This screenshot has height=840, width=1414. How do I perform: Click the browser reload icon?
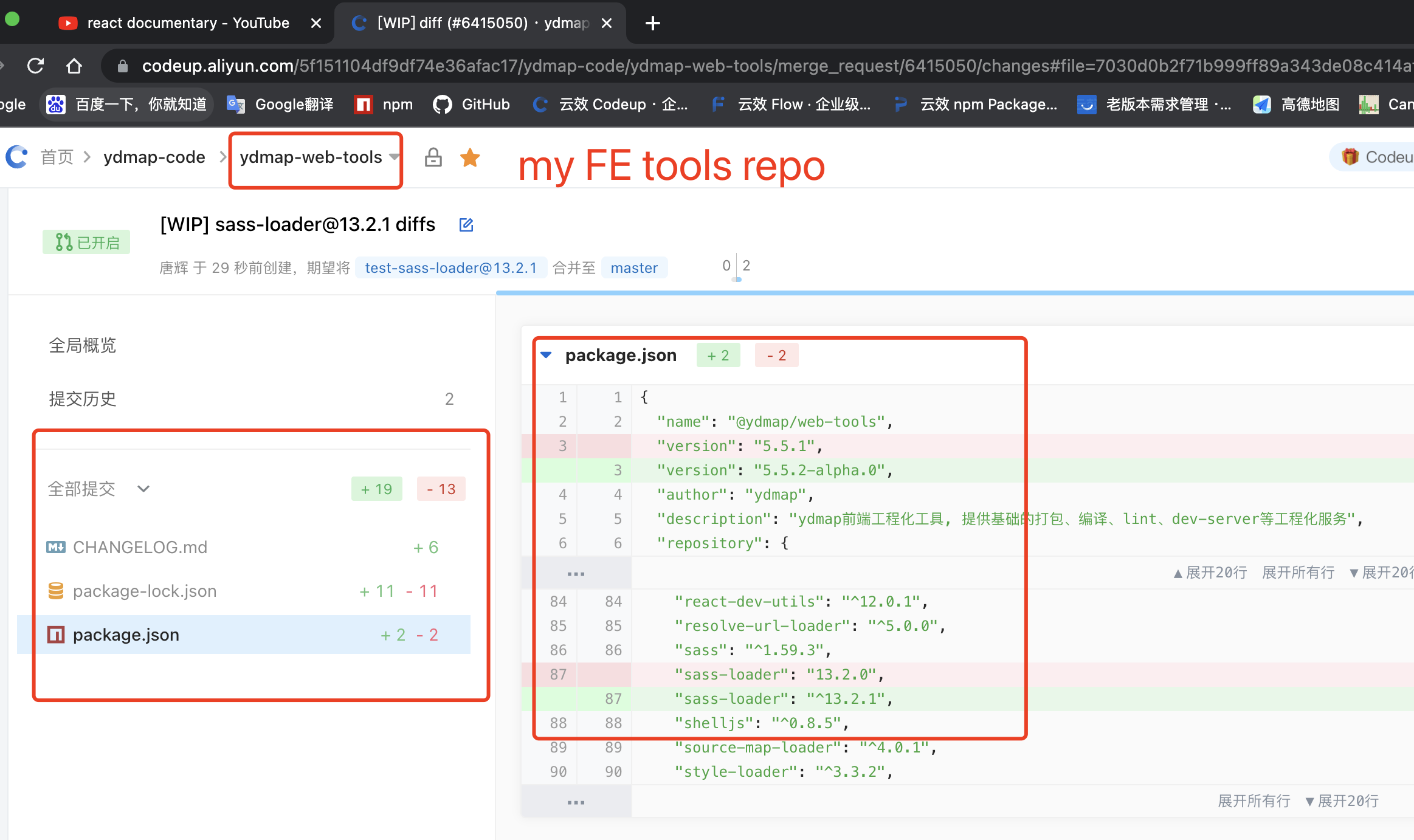coord(36,66)
